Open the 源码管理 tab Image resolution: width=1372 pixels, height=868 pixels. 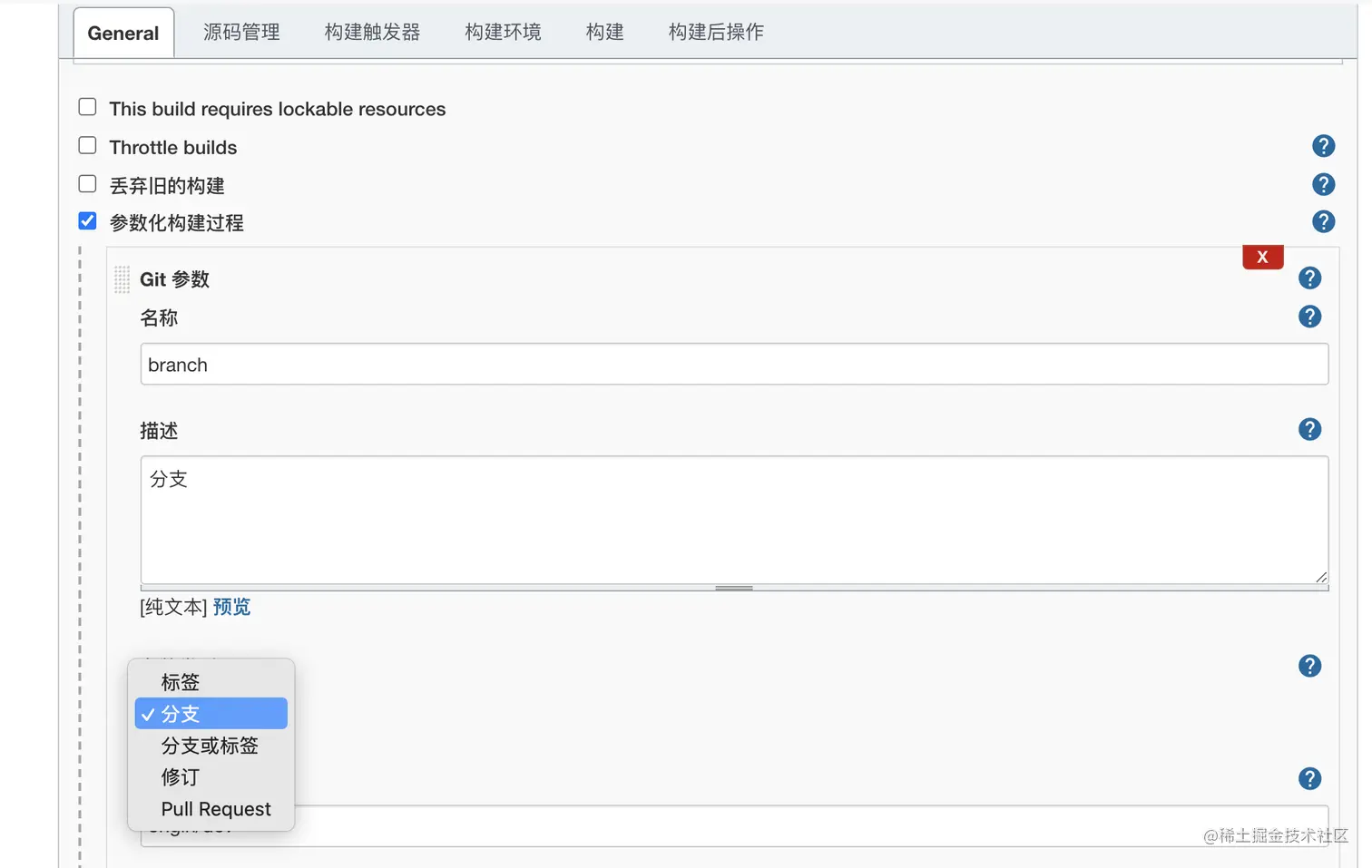click(x=241, y=32)
